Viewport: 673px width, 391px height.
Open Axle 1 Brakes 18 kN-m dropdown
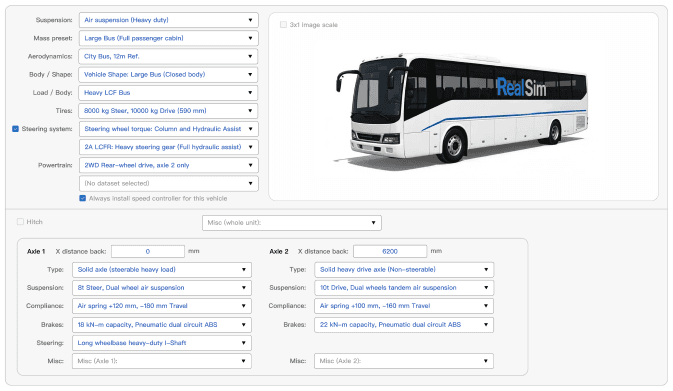[162, 325]
